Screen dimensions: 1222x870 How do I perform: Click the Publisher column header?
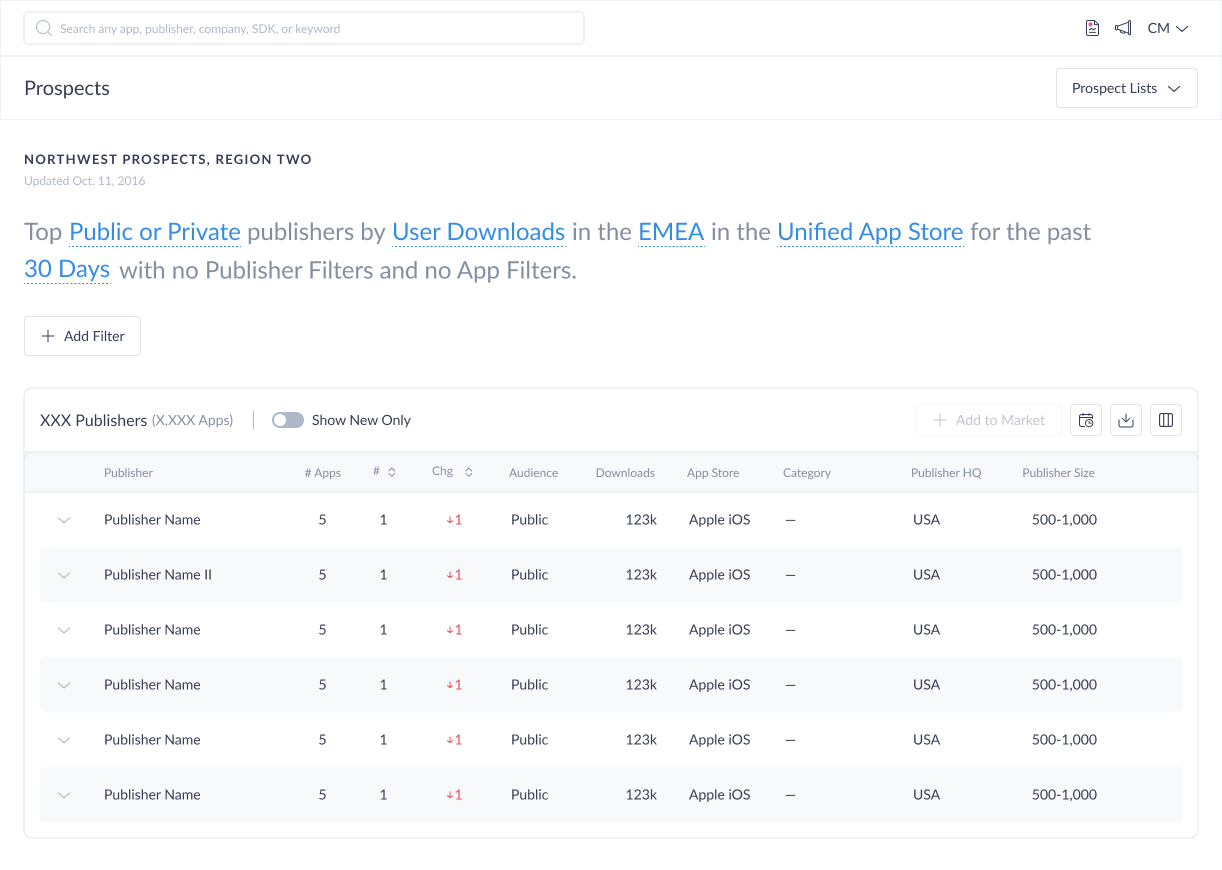(128, 473)
